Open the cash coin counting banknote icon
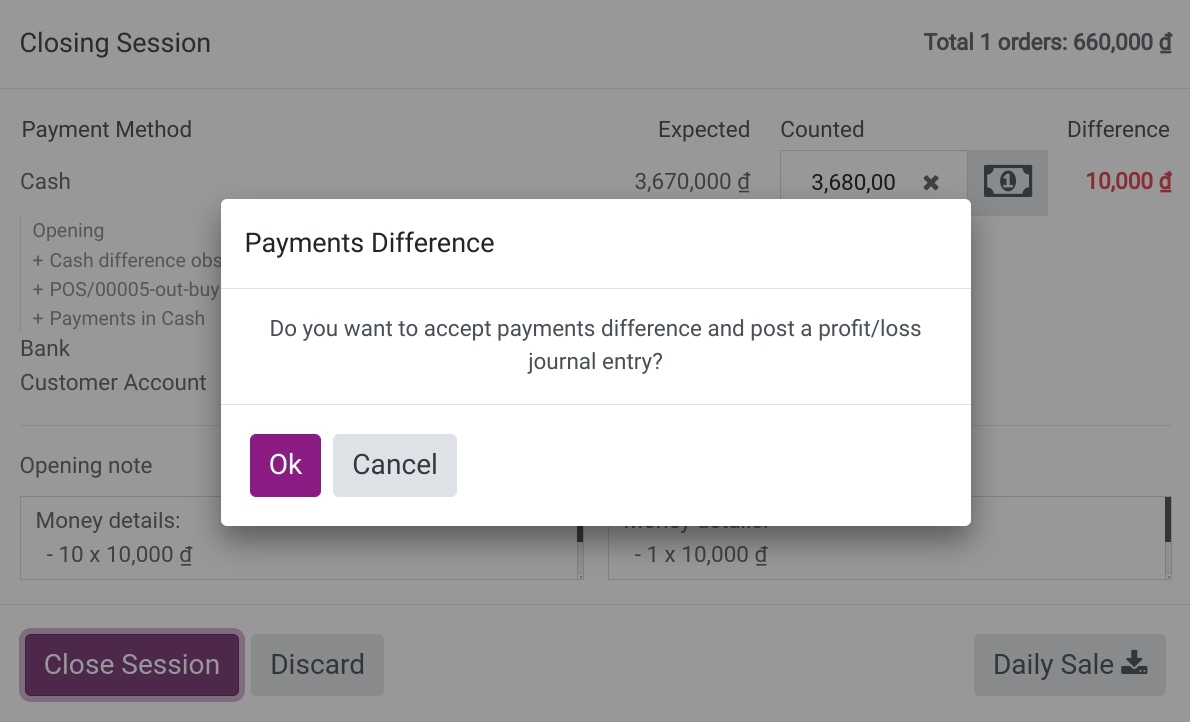 coord(1007,182)
